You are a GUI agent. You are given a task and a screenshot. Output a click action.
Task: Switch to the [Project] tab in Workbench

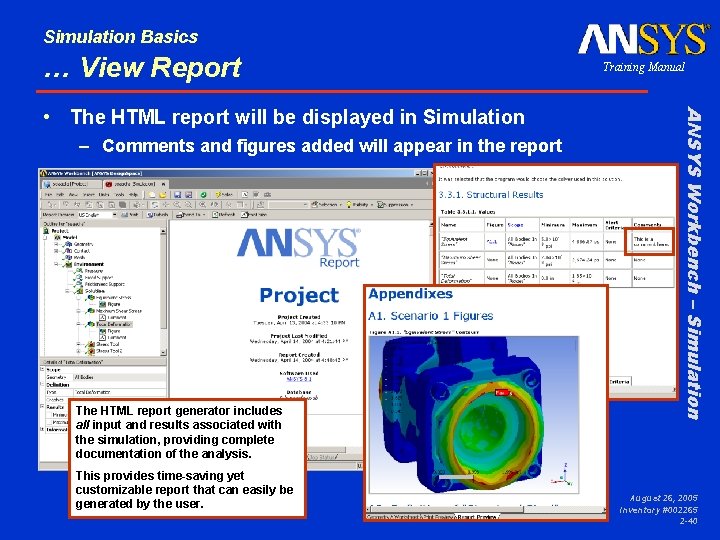(71, 184)
